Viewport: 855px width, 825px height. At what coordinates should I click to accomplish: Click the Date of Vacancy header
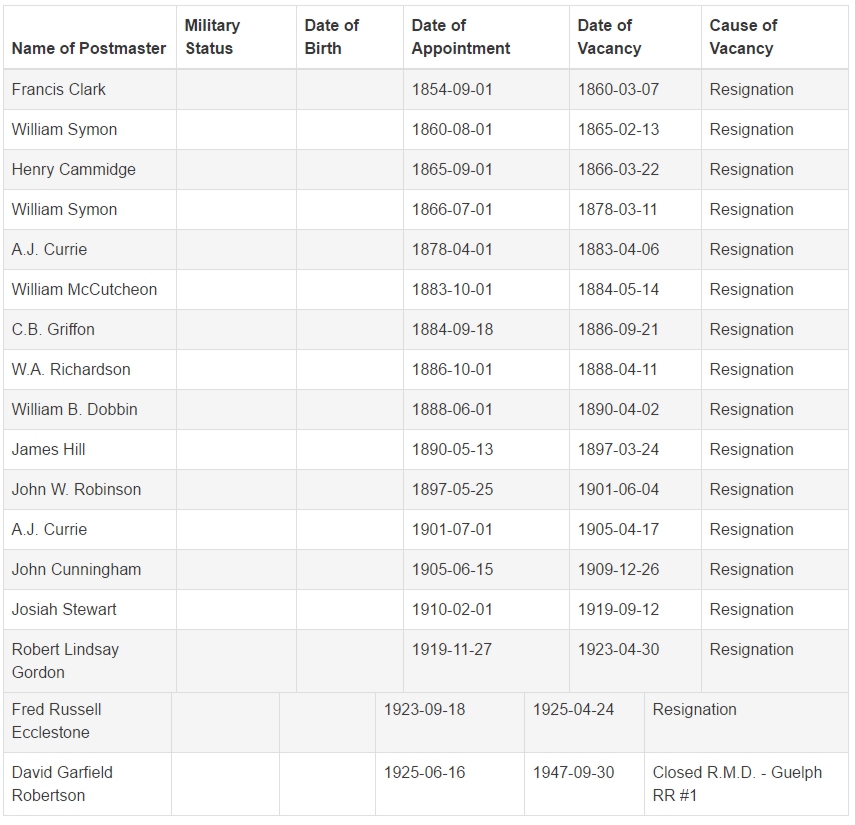[609, 37]
